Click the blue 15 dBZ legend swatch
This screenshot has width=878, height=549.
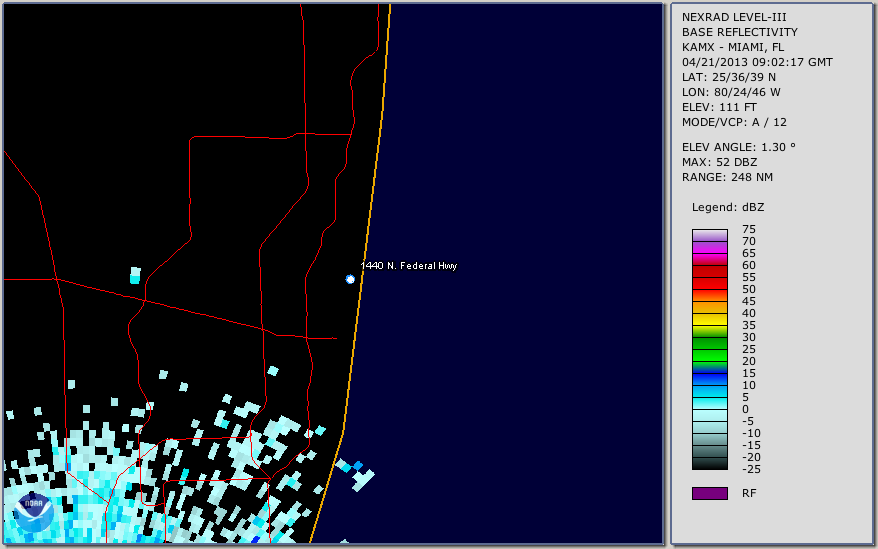709,379
